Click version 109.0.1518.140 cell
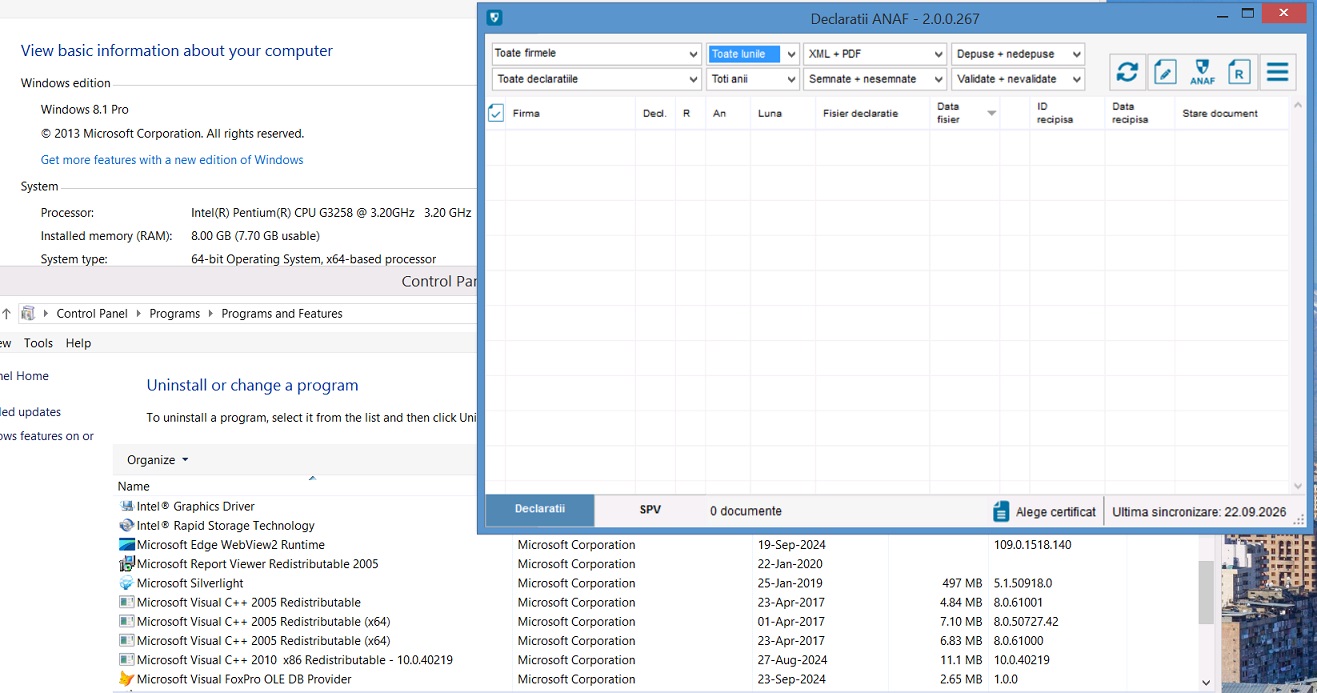This screenshot has height=693, width=1317. [1033, 545]
